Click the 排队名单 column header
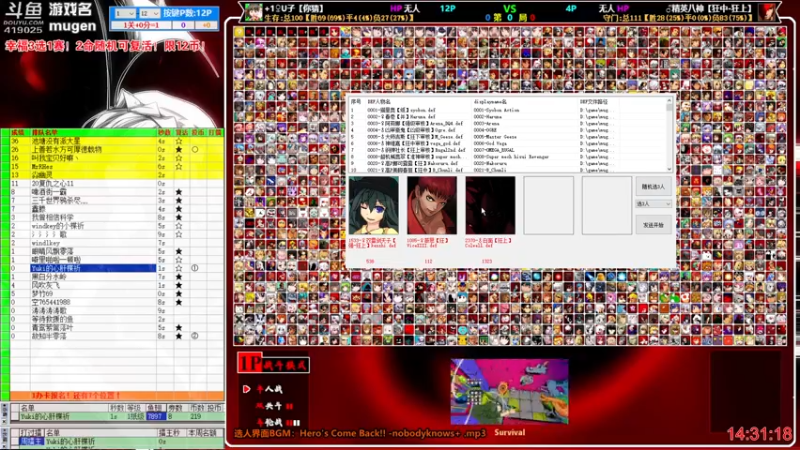Viewport: 800px width, 450px height. click(x=45, y=133)
